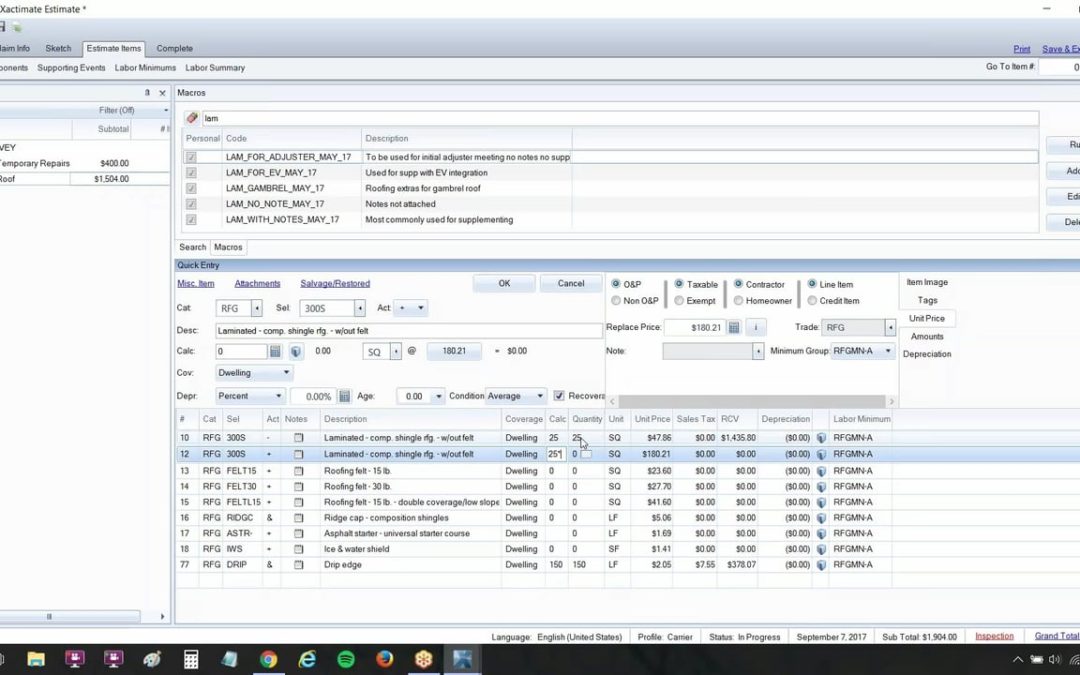
Task: Open the Age dropdown
Action: pos(438,396)
